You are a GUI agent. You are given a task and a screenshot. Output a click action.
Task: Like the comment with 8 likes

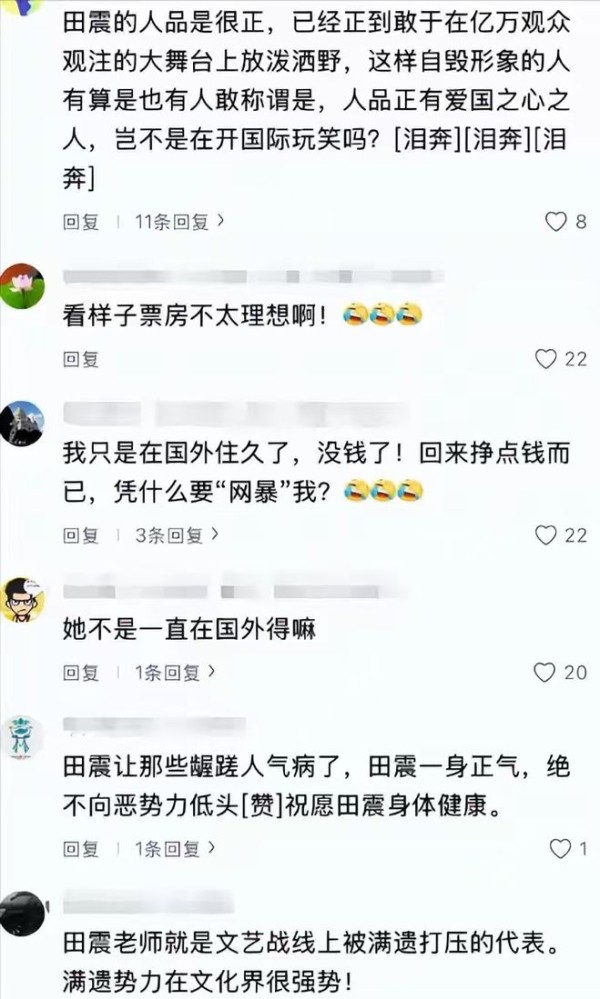click(555, 221)
